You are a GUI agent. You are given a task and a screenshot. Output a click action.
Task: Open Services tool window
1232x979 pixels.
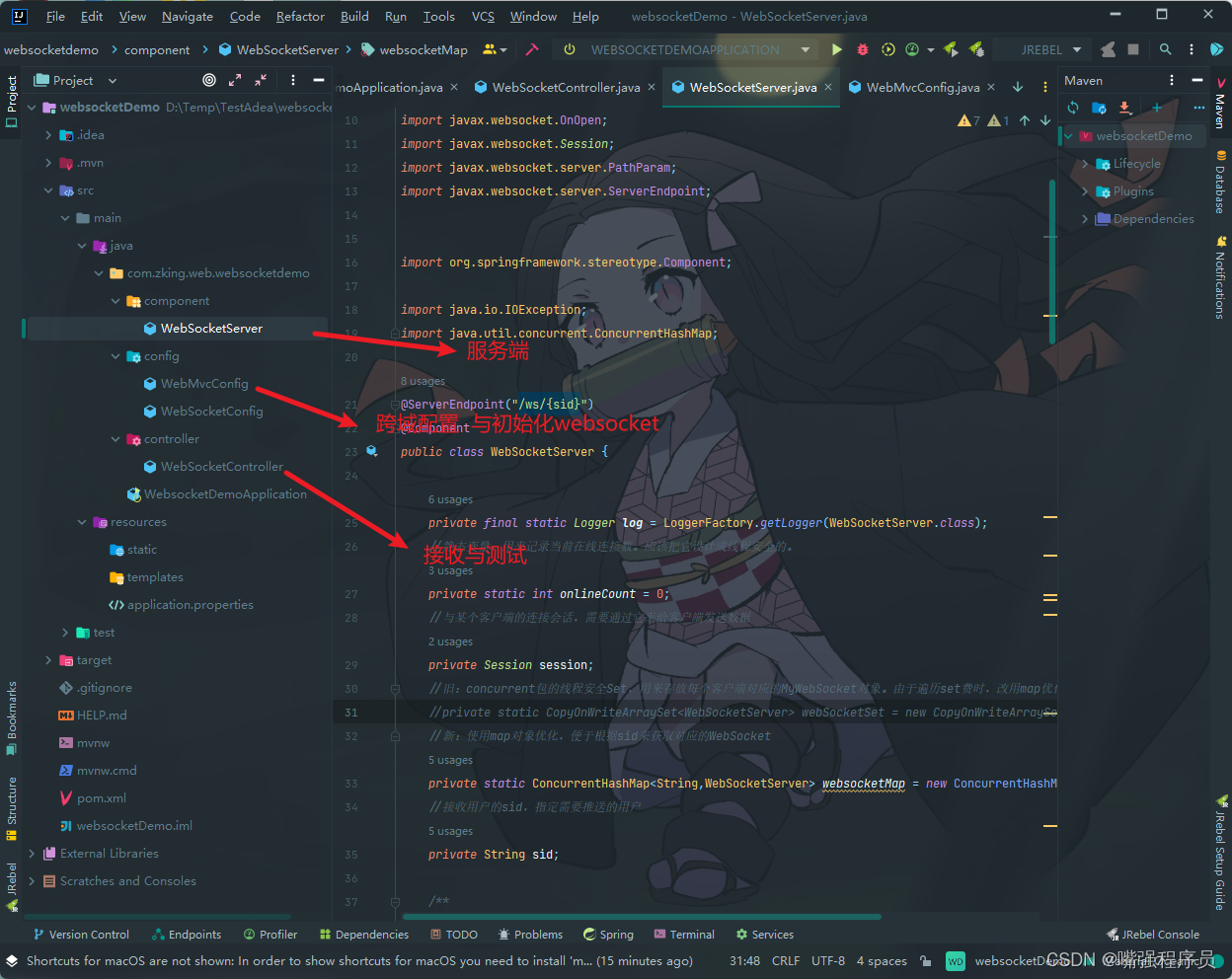tap(764, 934)
